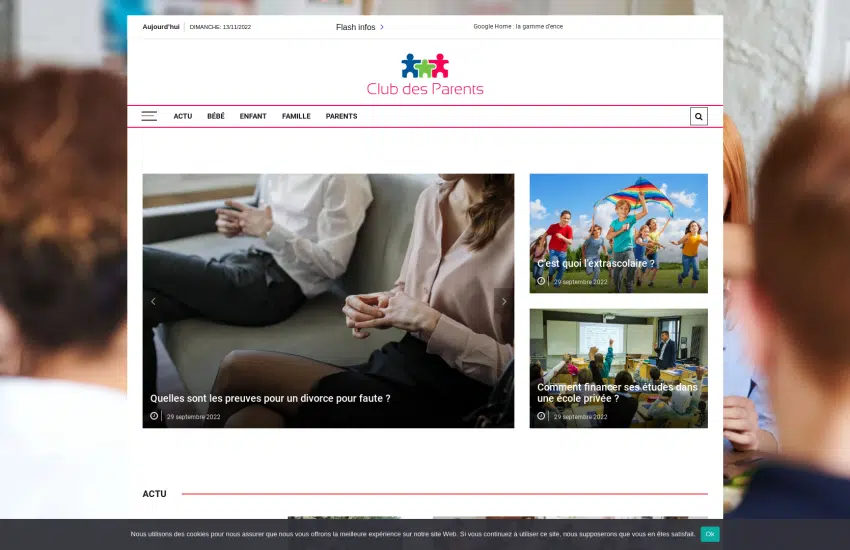The height and width of the screenshot is (550, 850).
Task: Click clock icon under divorce article
Action: (x=154, y=416)
